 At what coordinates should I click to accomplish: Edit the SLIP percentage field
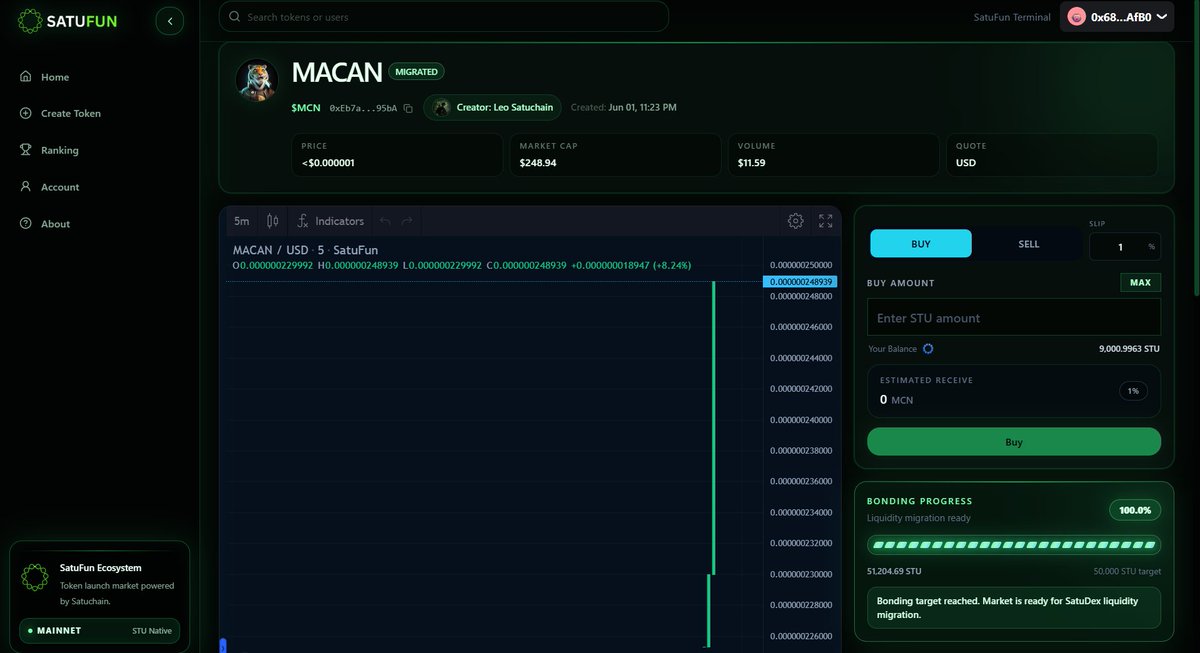click(1125, 246)
